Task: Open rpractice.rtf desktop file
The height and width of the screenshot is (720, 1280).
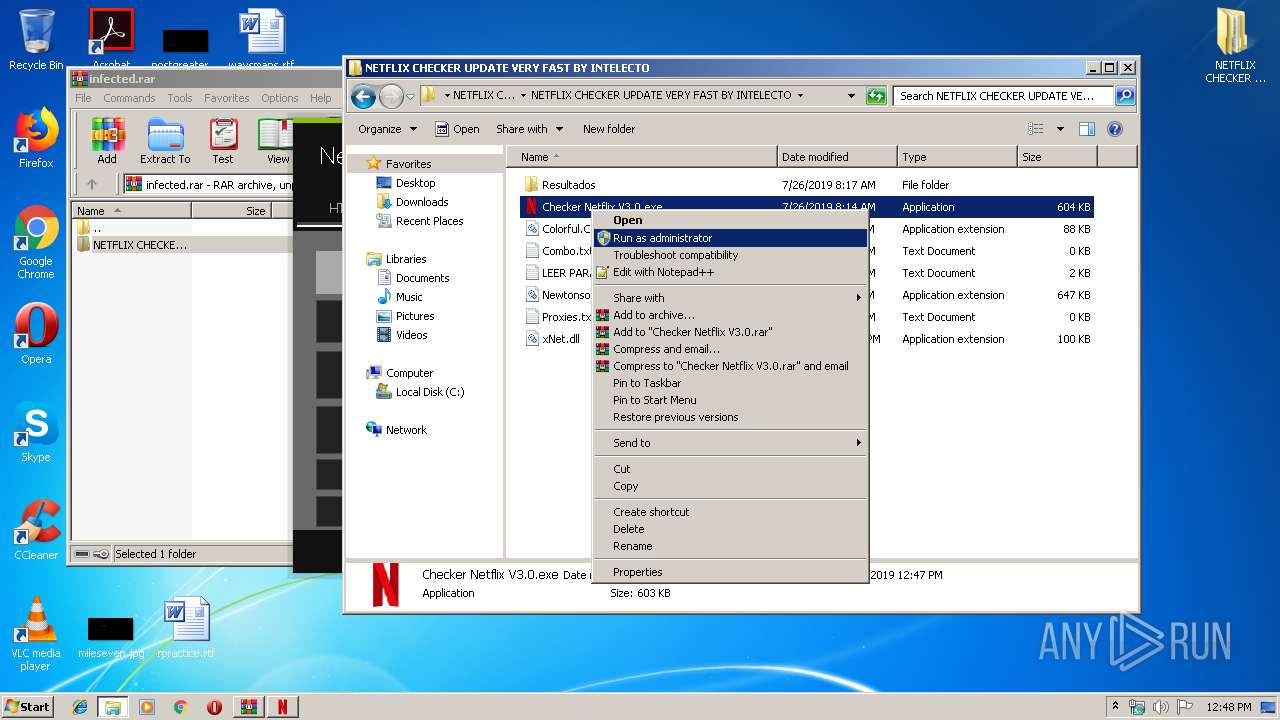Action: pos(186,629)
